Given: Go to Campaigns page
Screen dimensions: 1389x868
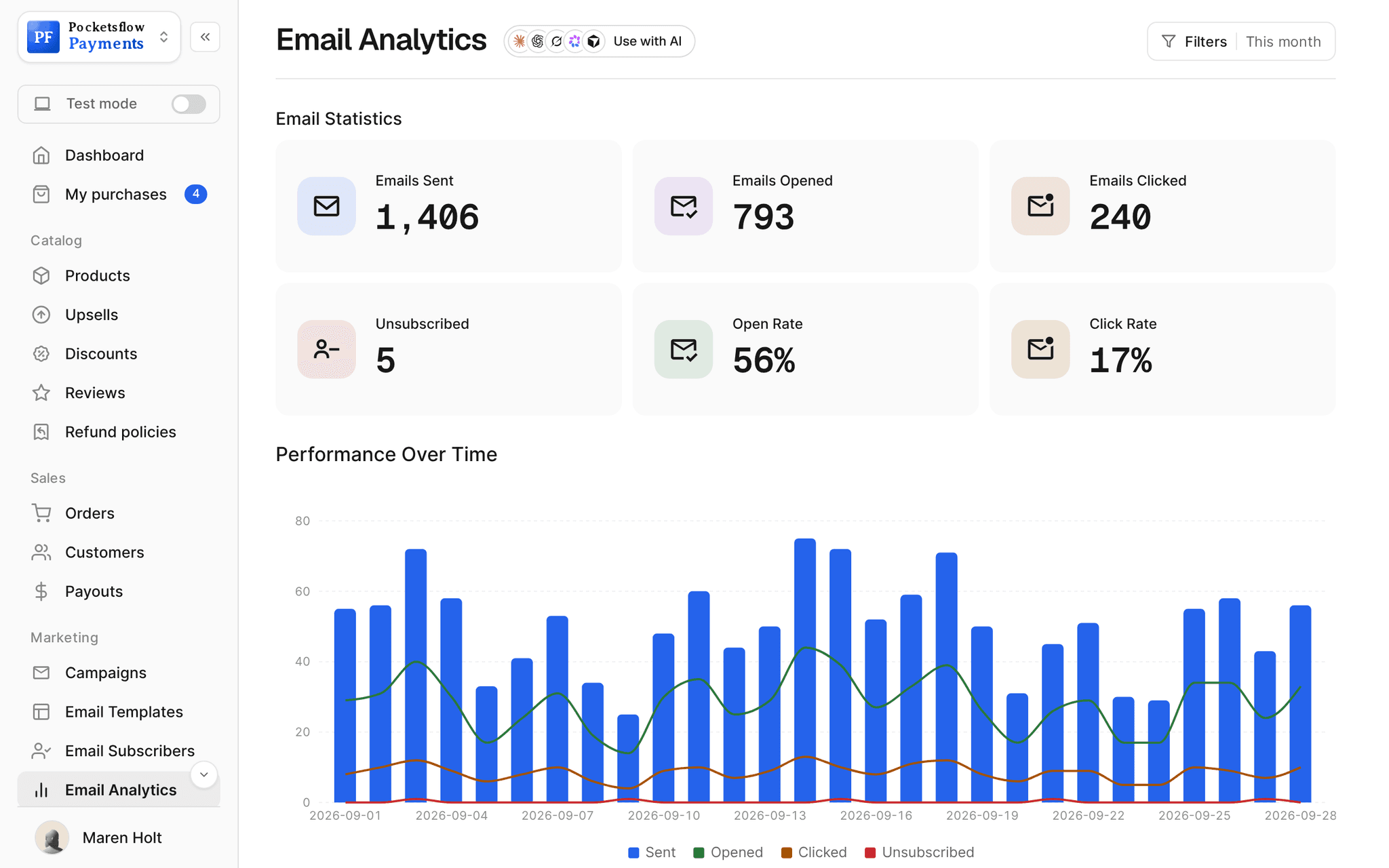Looking at the screenshot, I should coord(119,673).
